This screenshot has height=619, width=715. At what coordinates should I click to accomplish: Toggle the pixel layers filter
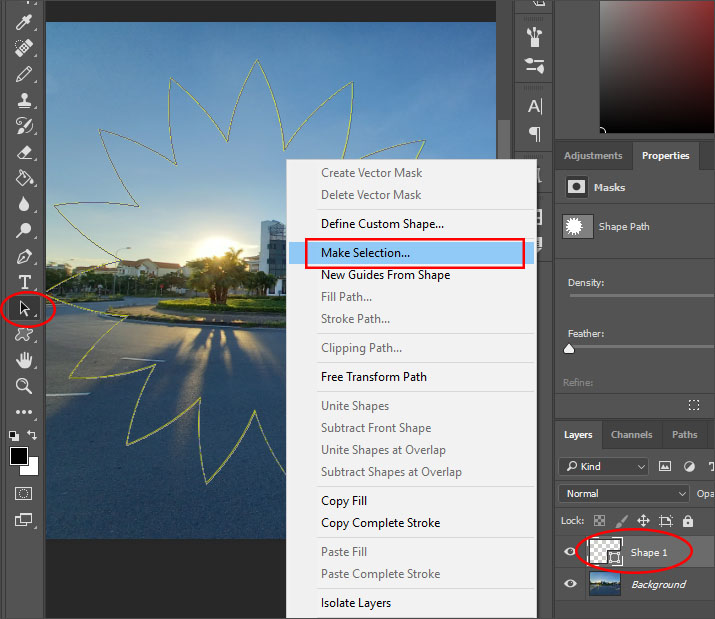tap(665, 466)
